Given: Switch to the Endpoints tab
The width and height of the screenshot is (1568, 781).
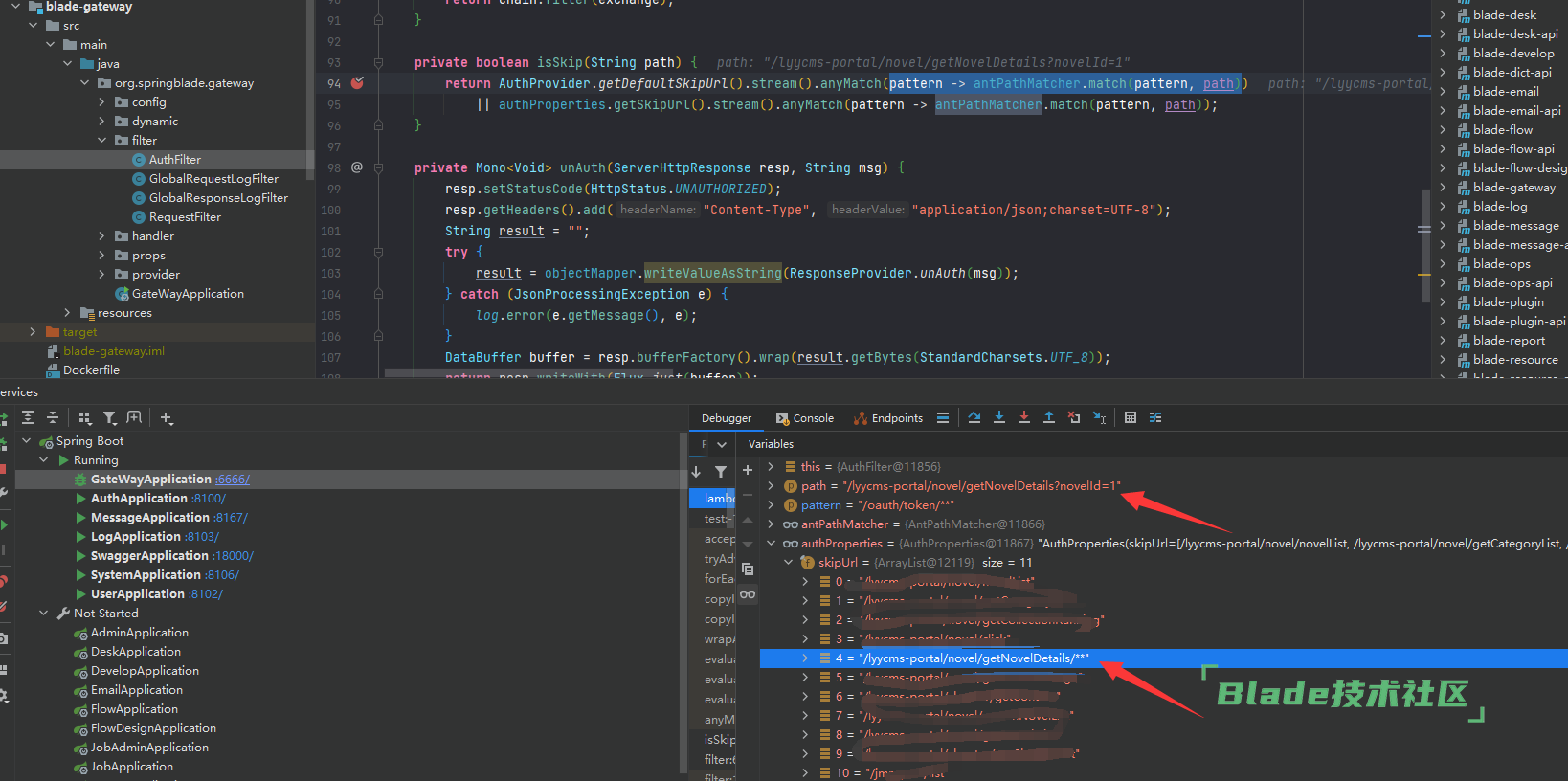Looking at the screenshot, I should (888, 418).
